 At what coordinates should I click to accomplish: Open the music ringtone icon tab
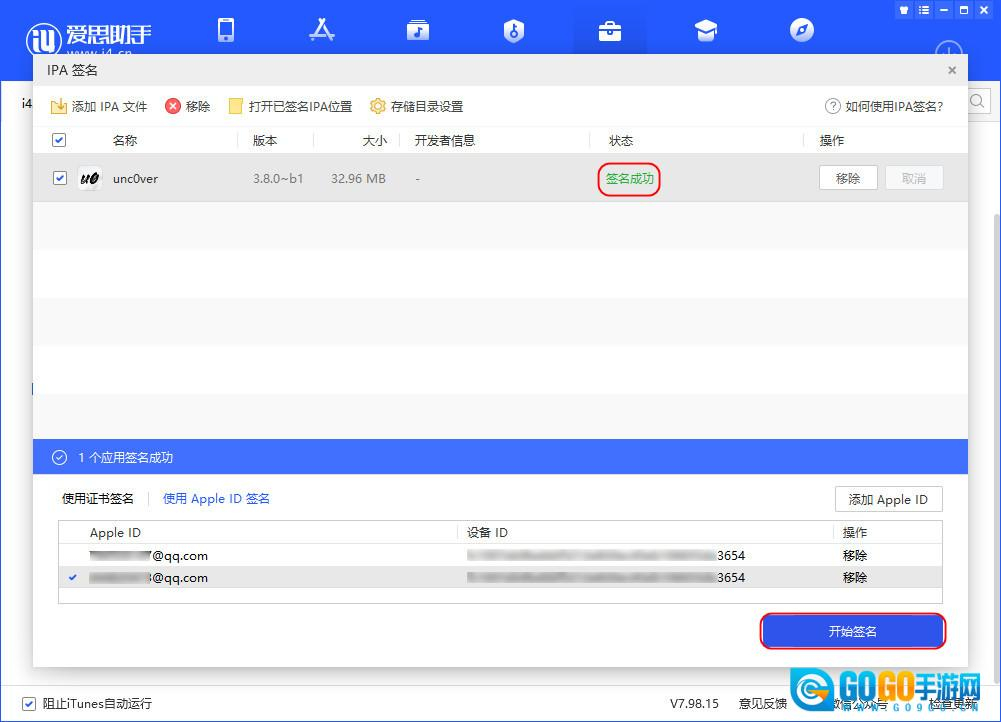pos(418,30)
